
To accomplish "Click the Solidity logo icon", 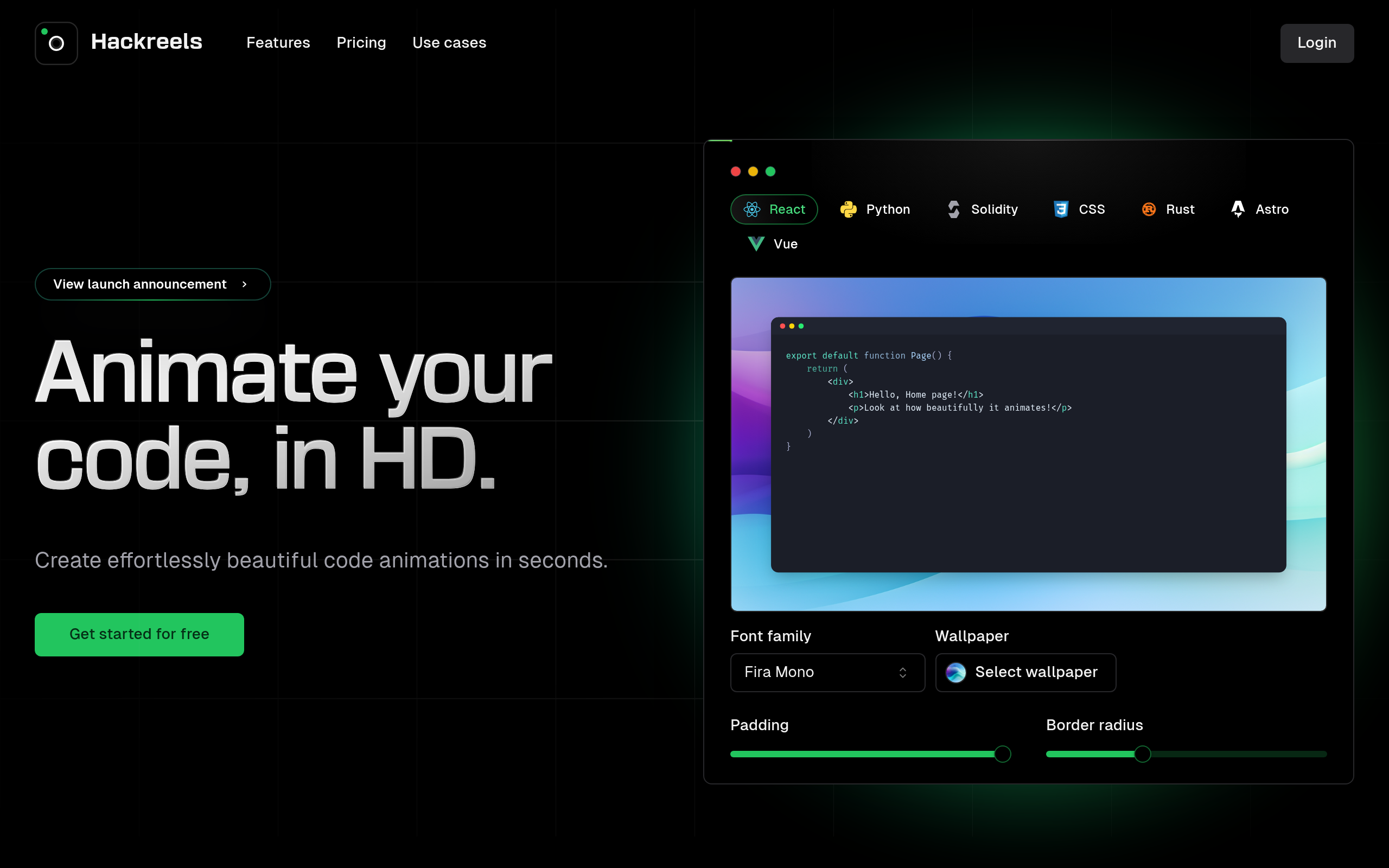I will click(x=954, y=209).
